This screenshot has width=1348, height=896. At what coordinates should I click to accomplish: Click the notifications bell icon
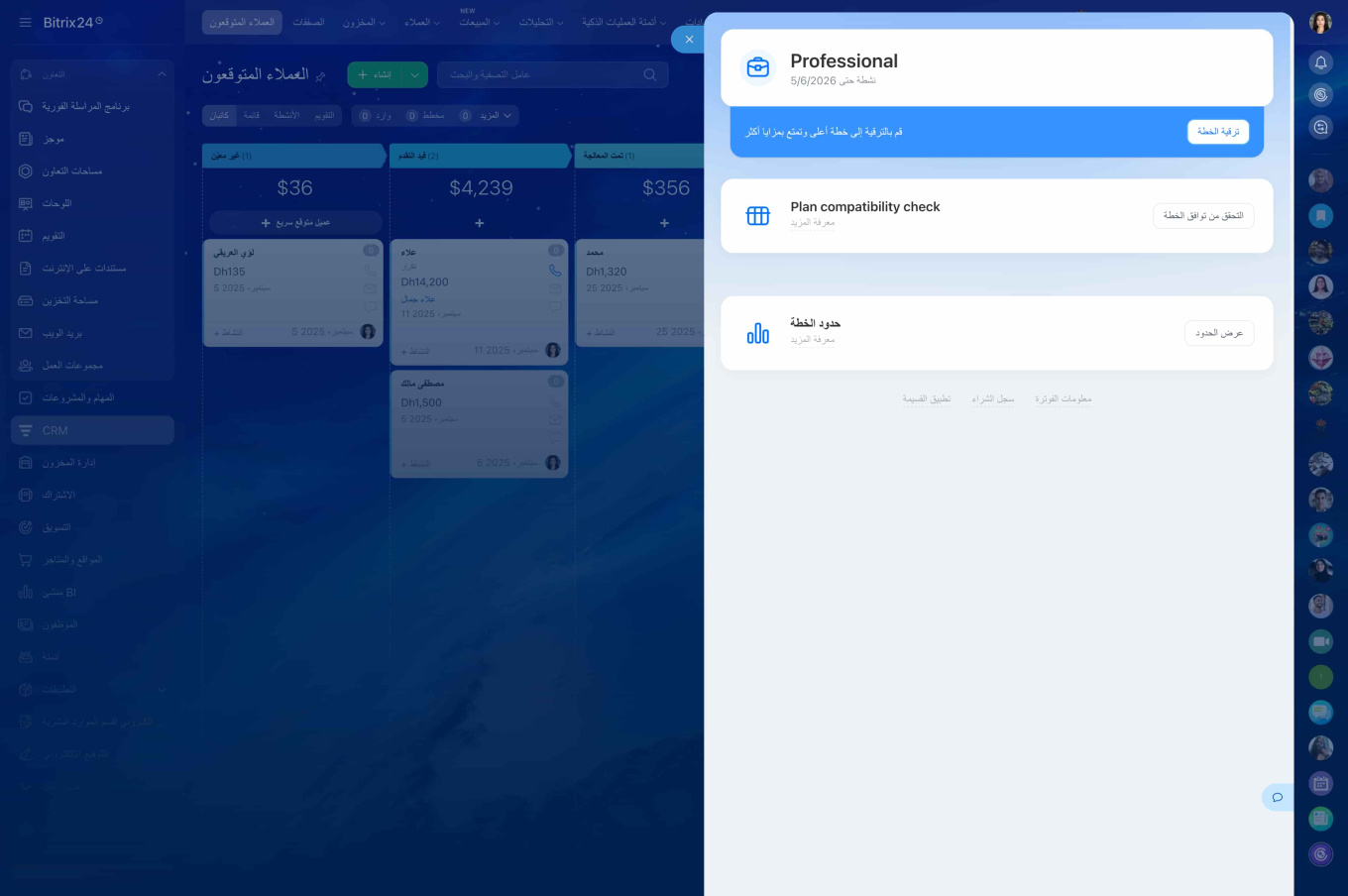coord(1320,62)
